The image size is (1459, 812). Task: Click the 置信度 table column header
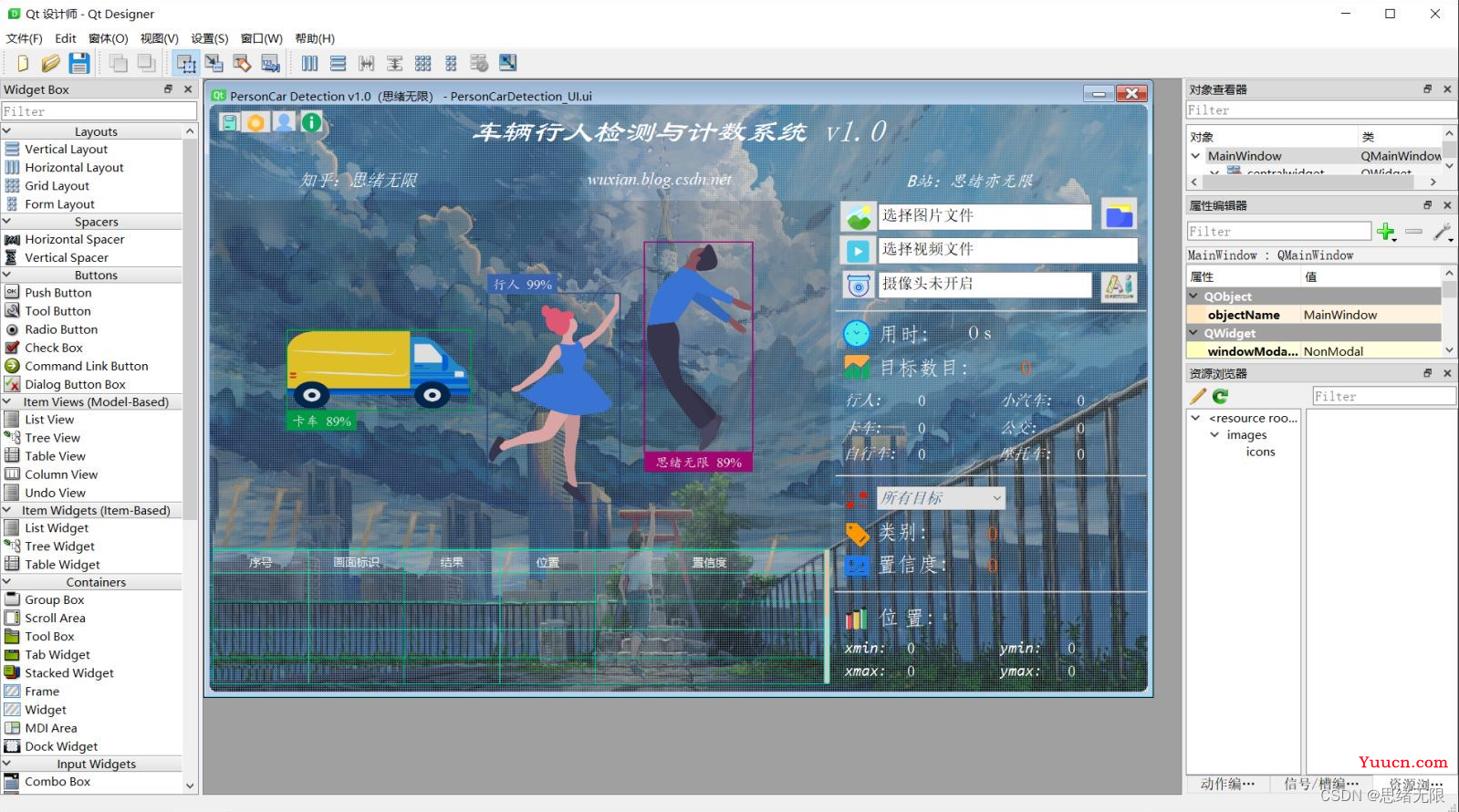pyautogui.click(x=710, y=563)
